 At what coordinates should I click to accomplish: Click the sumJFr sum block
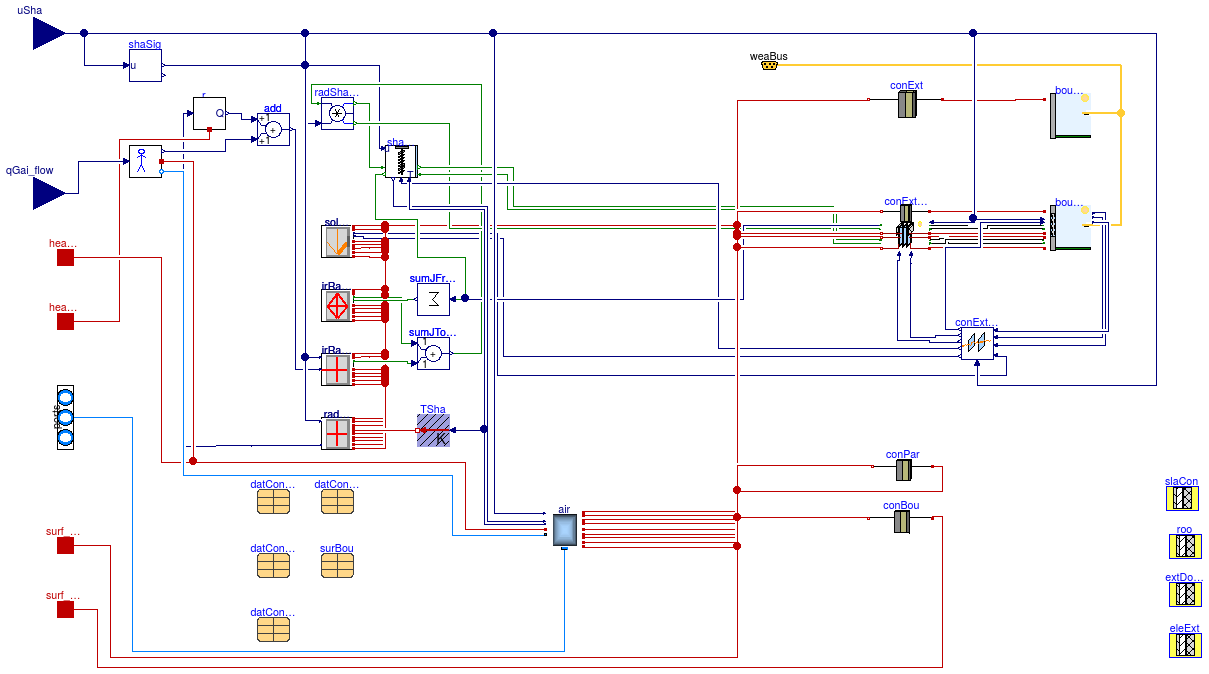[x=433, y=298]
